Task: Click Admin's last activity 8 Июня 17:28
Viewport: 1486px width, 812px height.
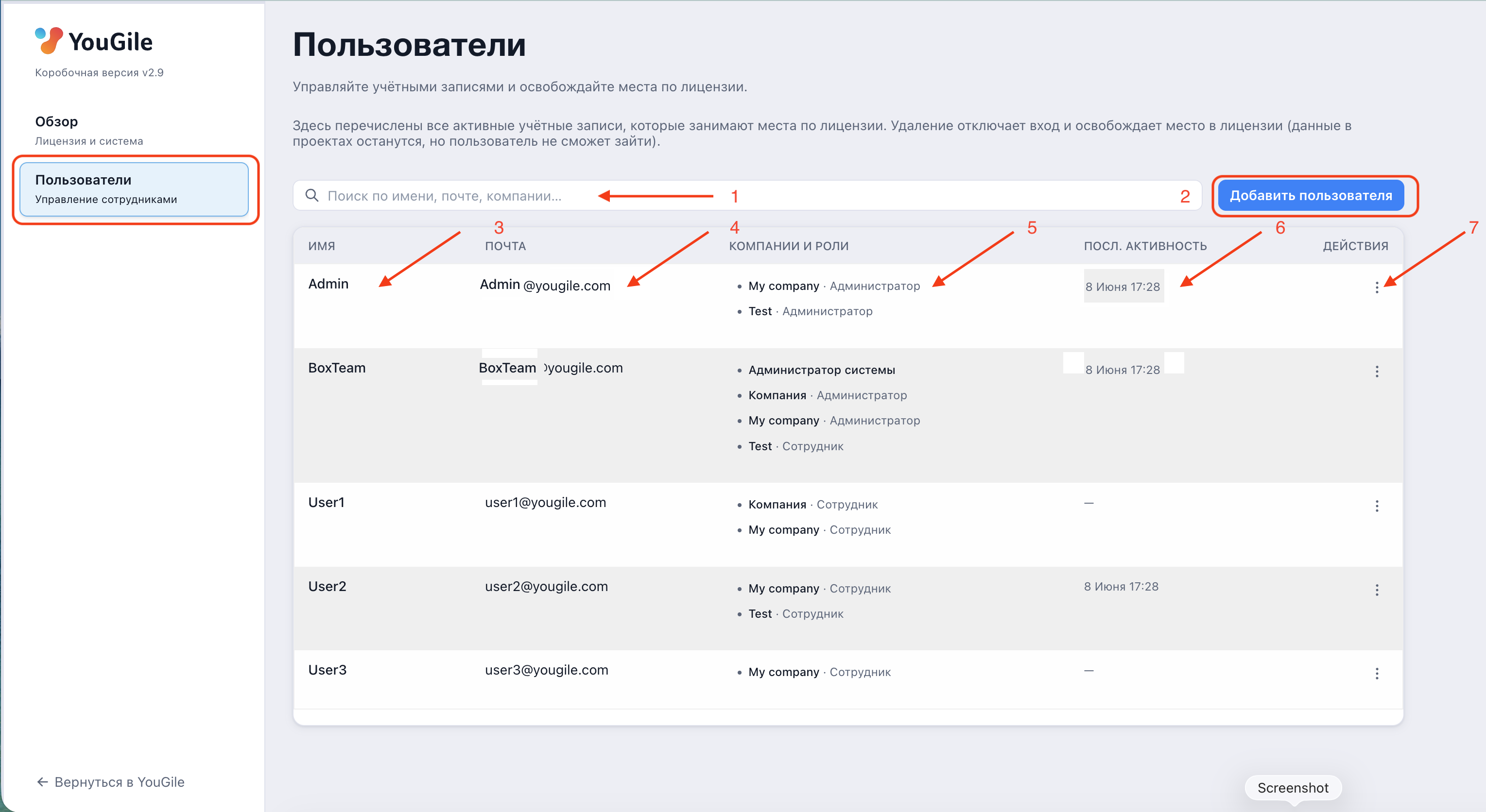Action: [x=1123, y=287]
